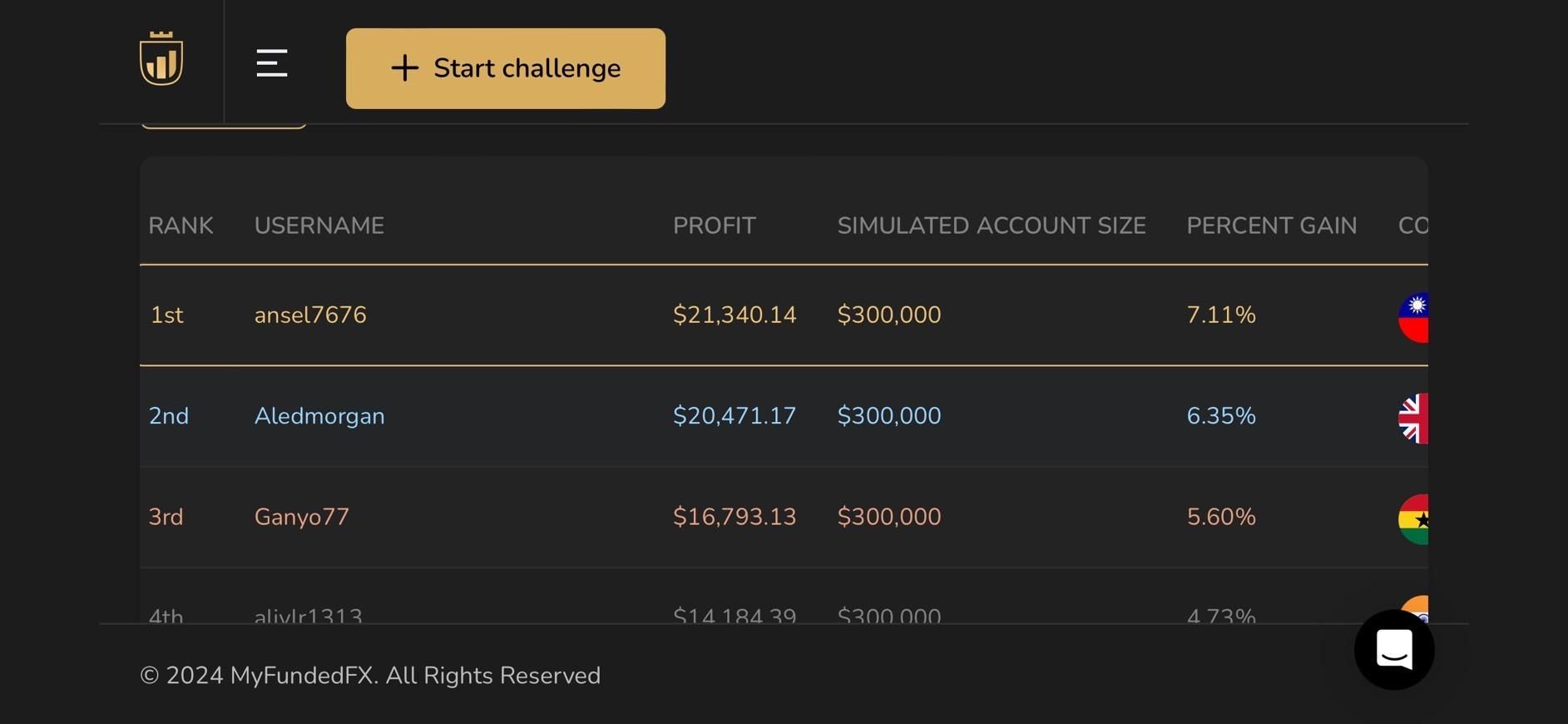Screen dimensions: 1568x724
Task: Sort by SIMULATED ACCOUNT SIZE header
Action: click(x=992, y=226)
